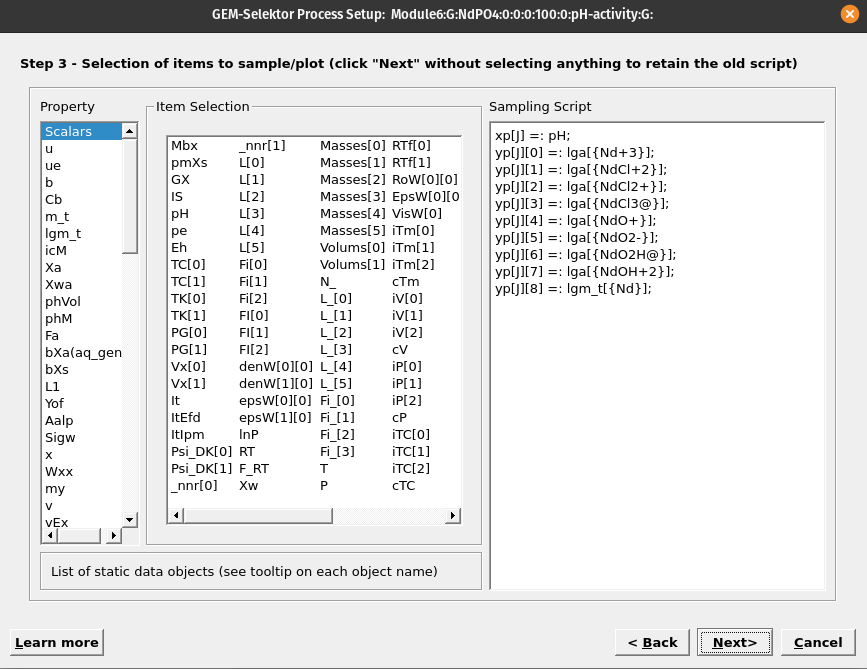Select 'Masses[0]' item
The height and width of the screenshot is (669, 867).
[x=352, y=145]
